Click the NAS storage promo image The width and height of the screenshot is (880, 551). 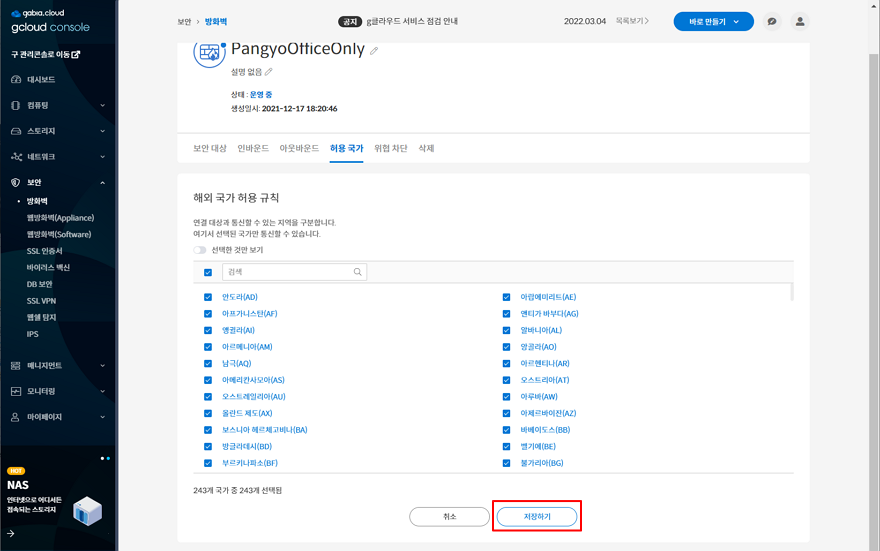tap(88, 511)
